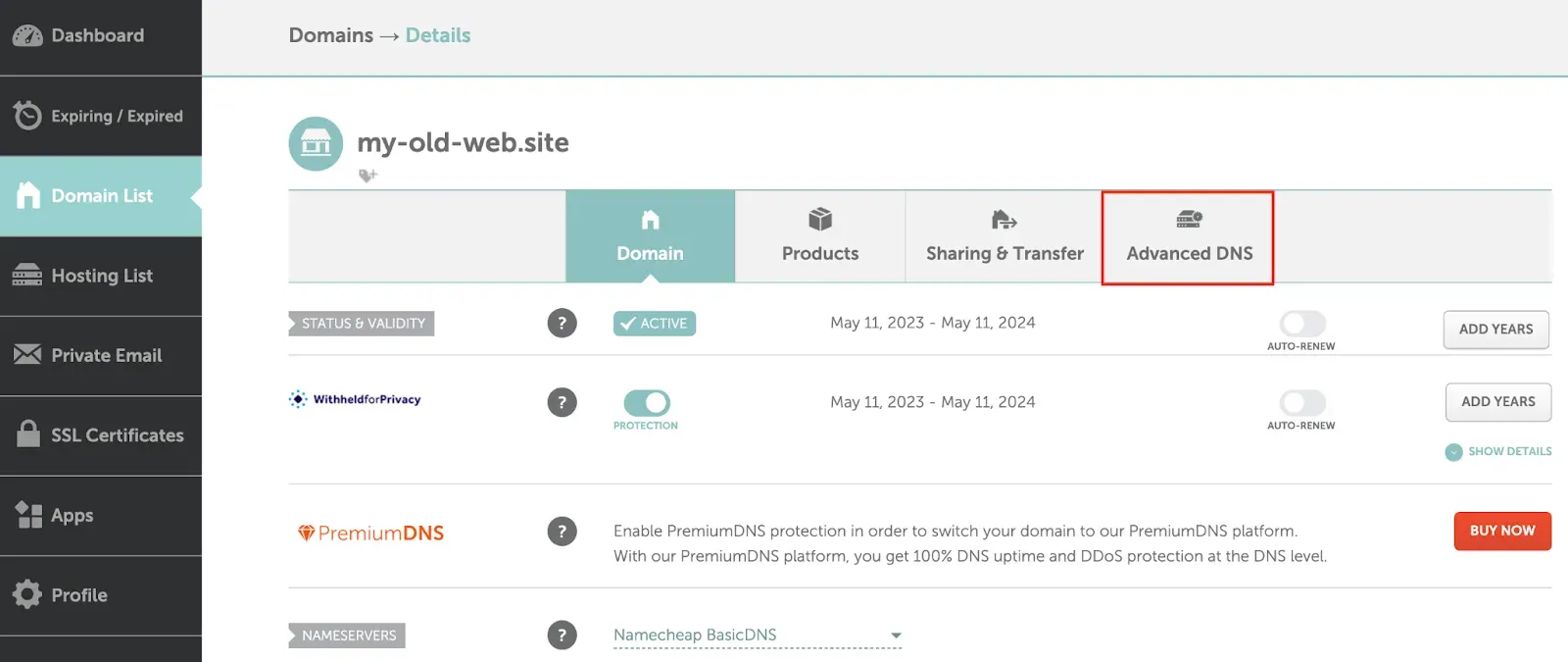Image resolution: width=1568 pixels, height=662 pixels.
Task: Toggle auto-renew next to domain privacy
Action: click(x=1301, y=402)
